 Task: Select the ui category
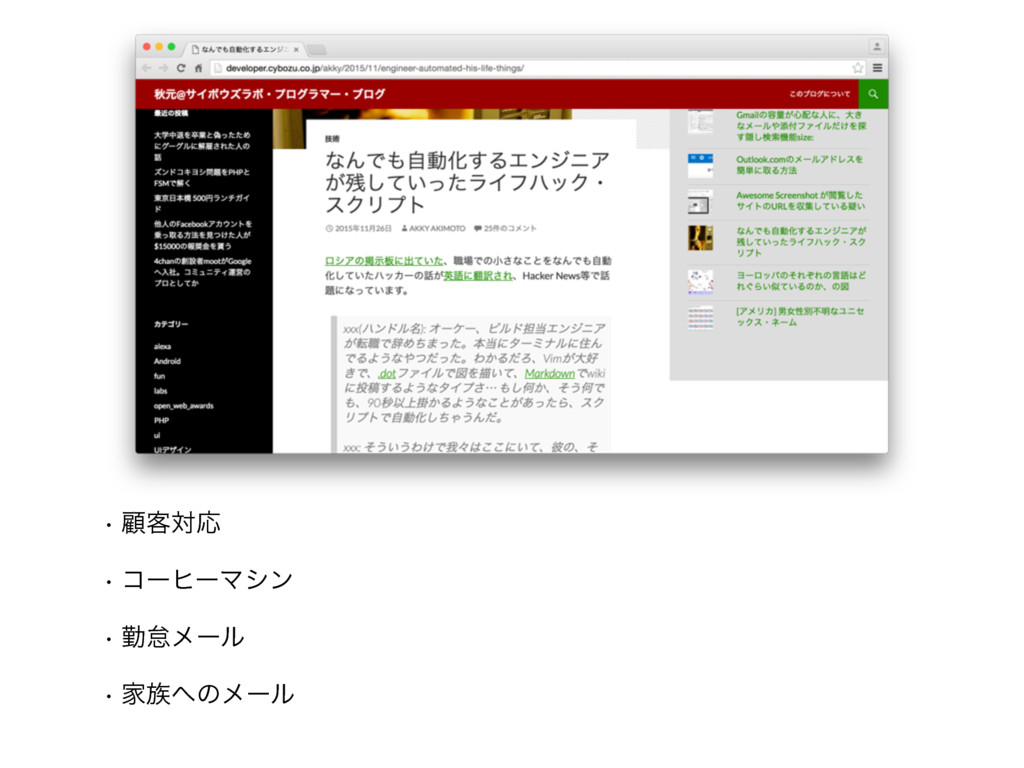157,436
